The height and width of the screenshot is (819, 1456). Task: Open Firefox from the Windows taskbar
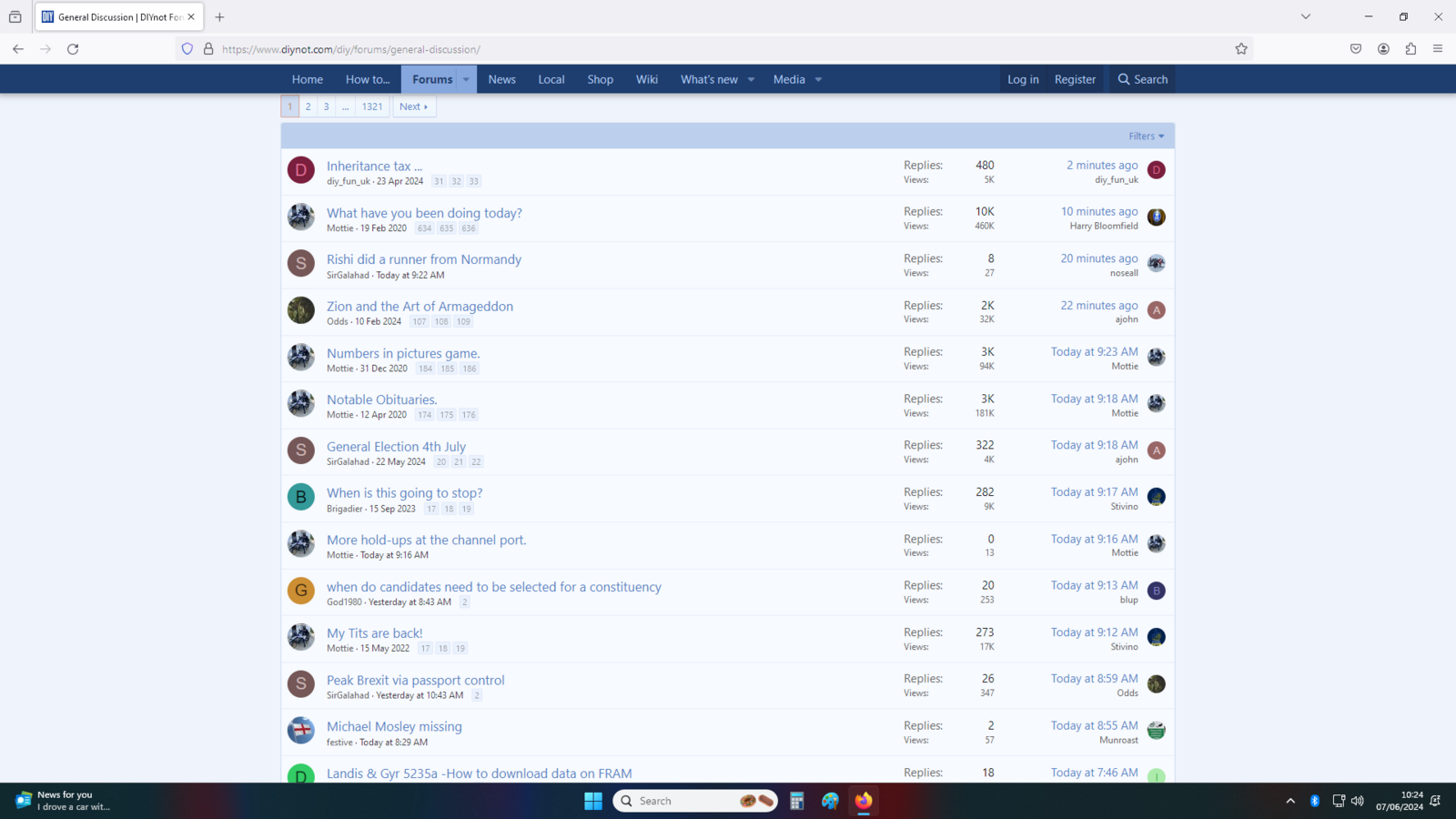click(x=863, y=801)
